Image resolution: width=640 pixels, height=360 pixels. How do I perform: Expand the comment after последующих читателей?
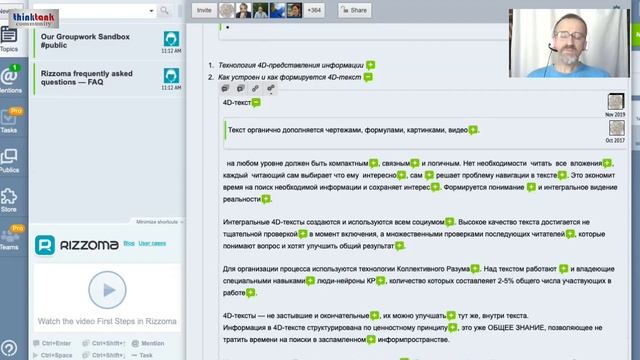click(570, 234)
